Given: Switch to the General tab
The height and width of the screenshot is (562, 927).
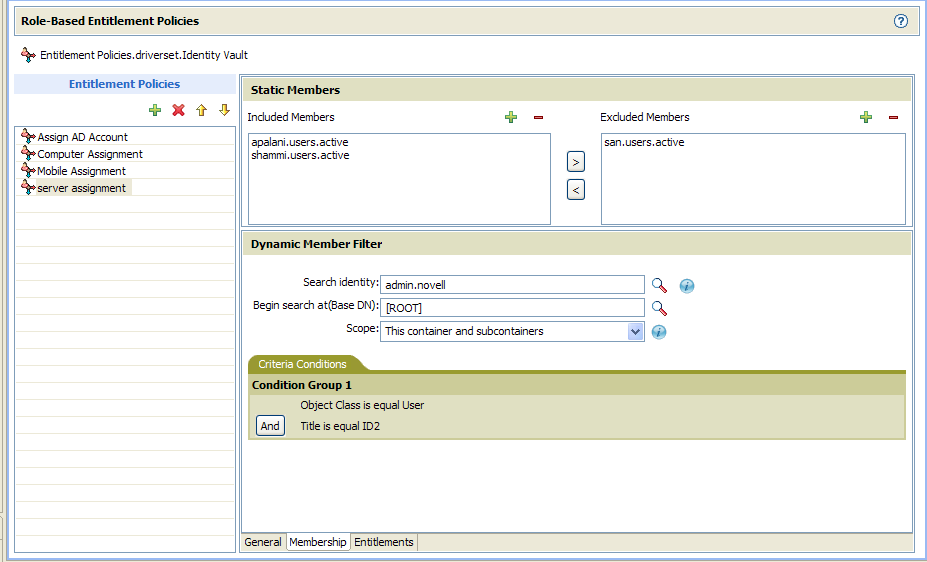Looking at the screenshot, I should point(263,542).
